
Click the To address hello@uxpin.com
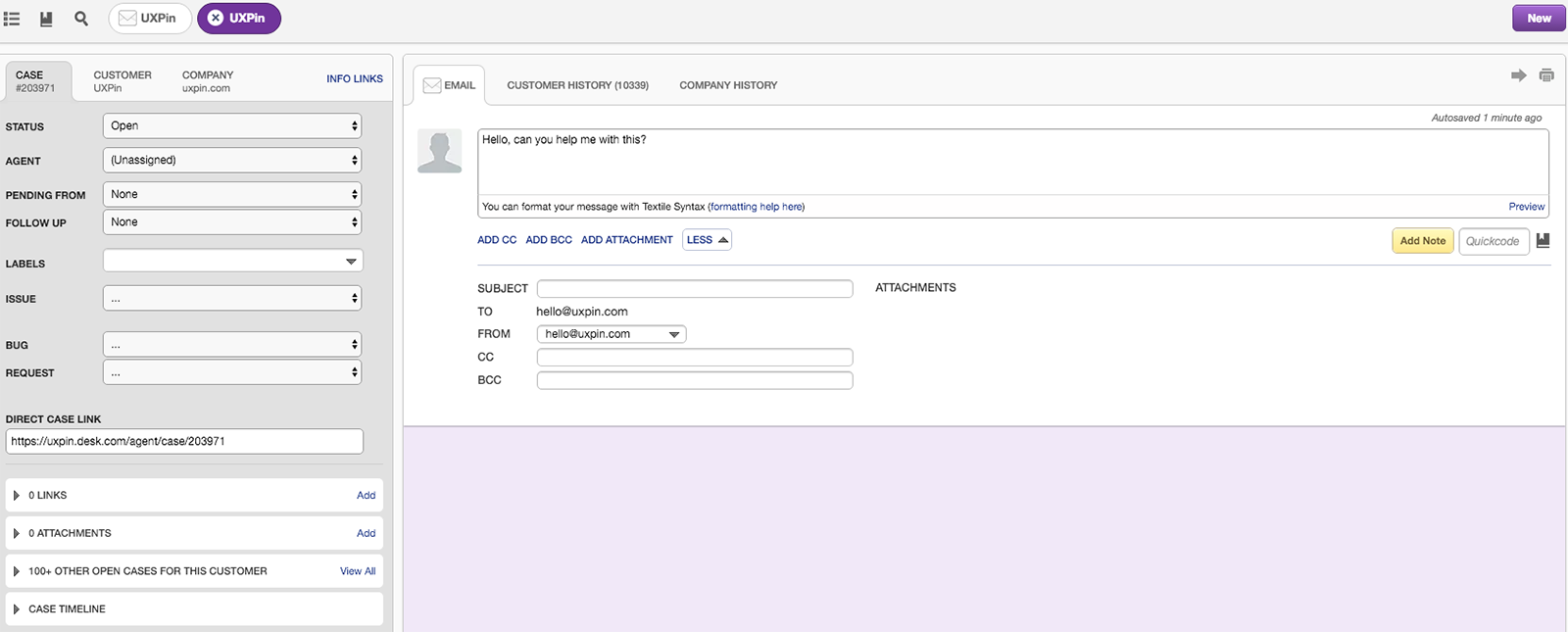point(582,312)
